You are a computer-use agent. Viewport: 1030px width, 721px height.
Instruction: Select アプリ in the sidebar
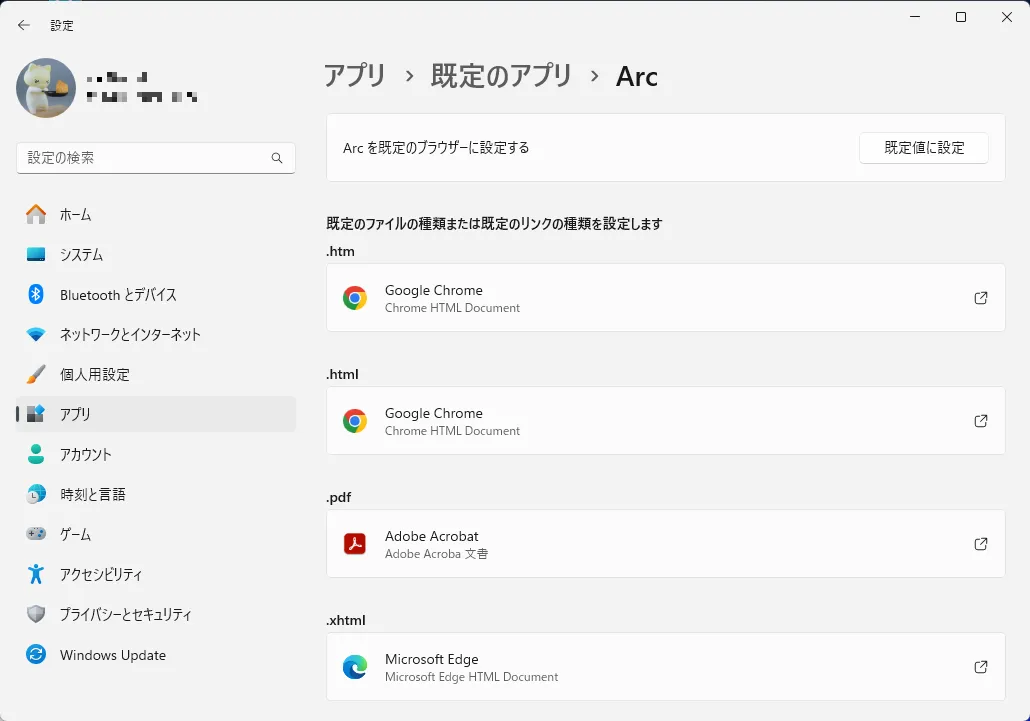pos(156,414)
